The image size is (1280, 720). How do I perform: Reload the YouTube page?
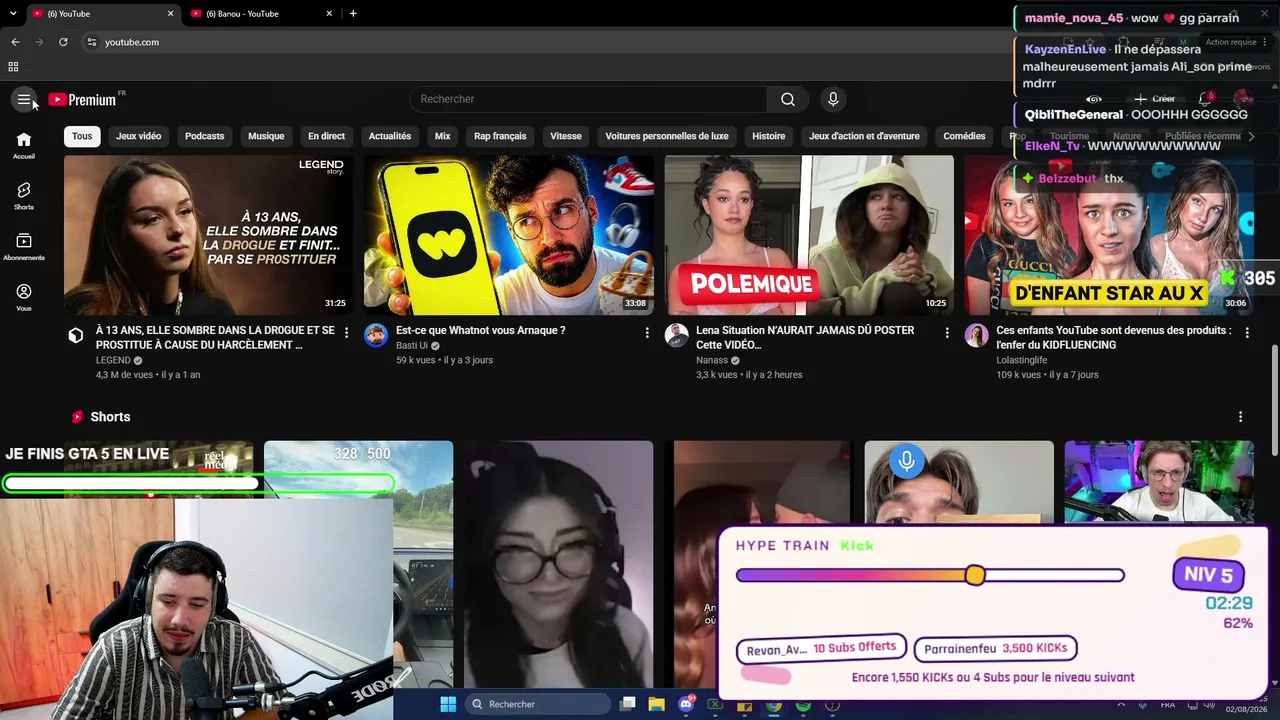point(63,42)
